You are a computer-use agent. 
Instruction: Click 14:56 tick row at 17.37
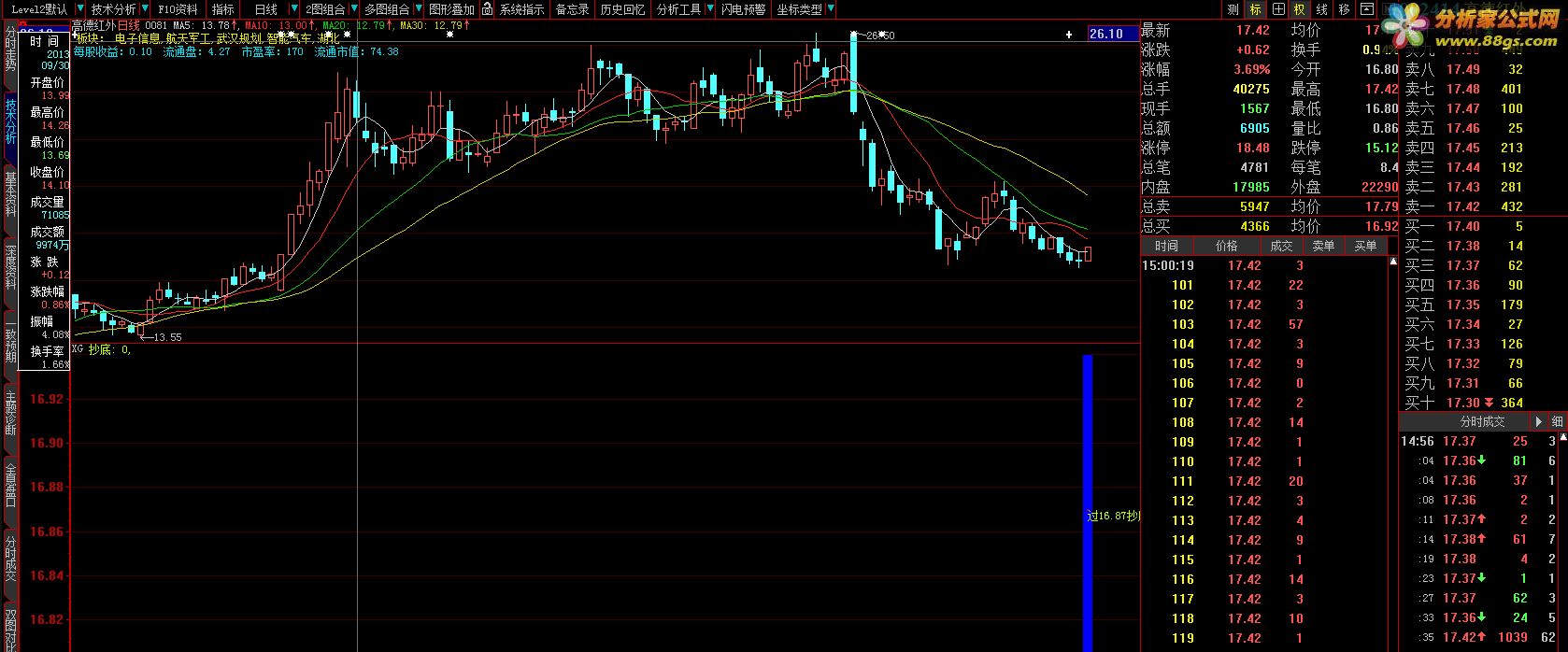(1478, 441)
